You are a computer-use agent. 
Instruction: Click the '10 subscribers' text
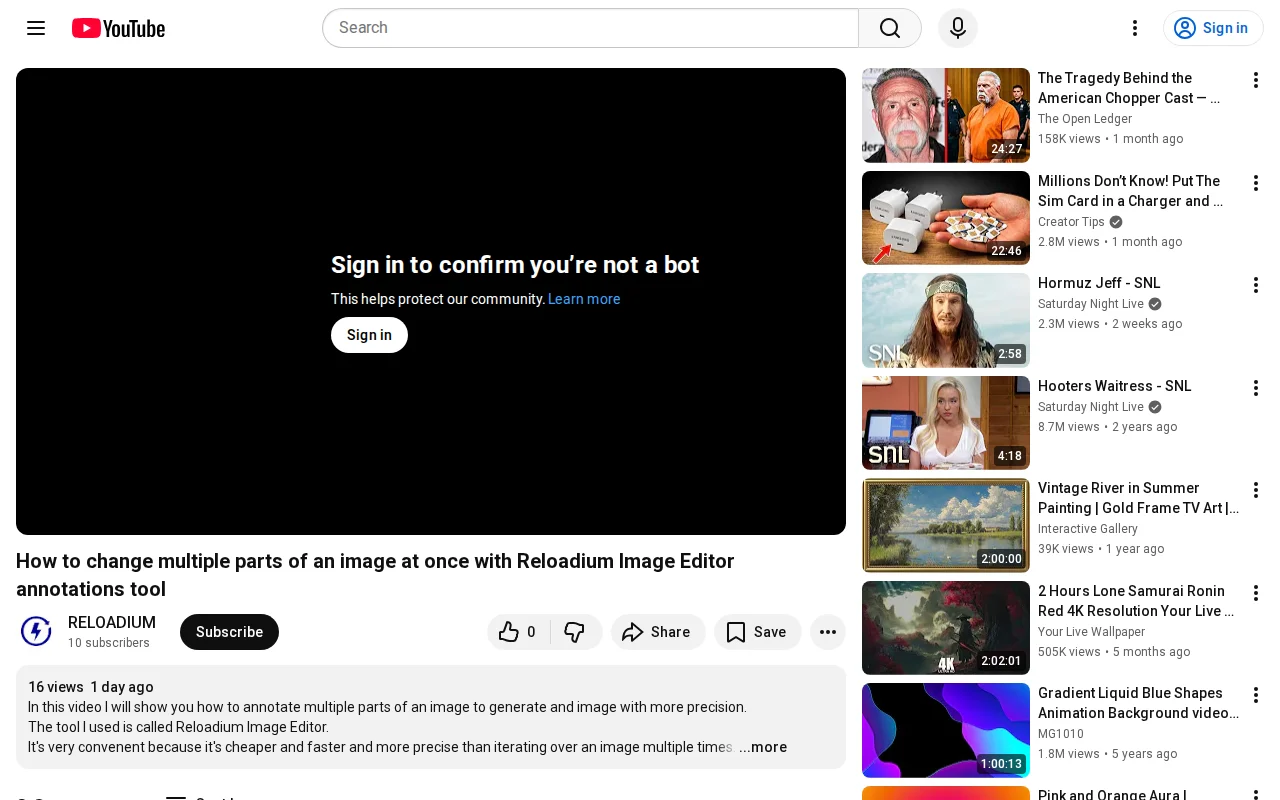tap(109, 643)
